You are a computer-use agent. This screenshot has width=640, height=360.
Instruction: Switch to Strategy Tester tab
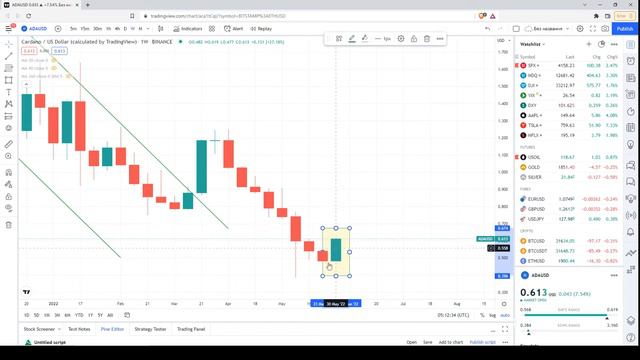tap(150, 329)
